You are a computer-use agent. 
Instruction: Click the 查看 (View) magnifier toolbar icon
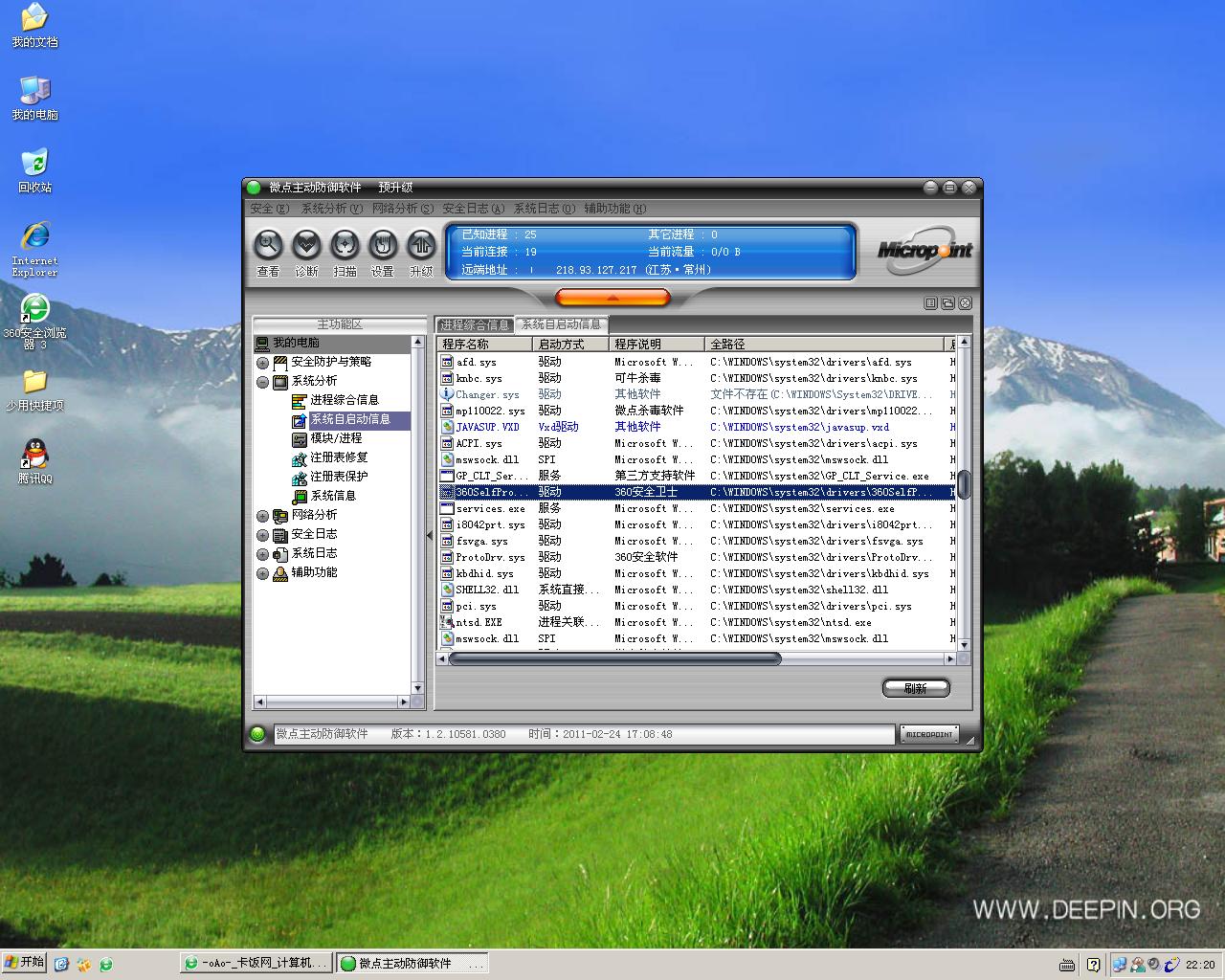(268, 246)
